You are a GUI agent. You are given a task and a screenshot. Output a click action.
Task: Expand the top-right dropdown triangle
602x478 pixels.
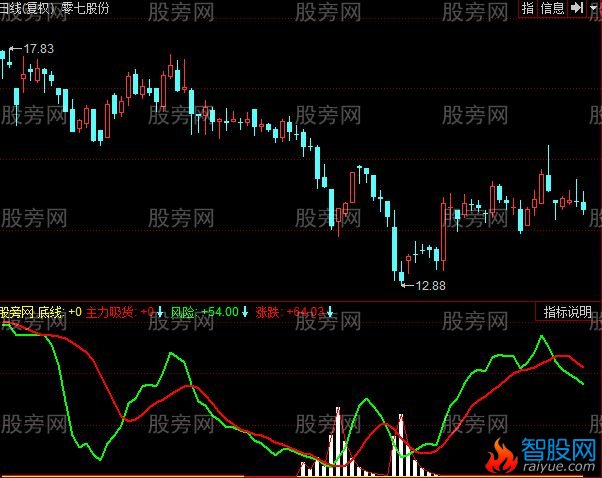[x=594, y=8]
